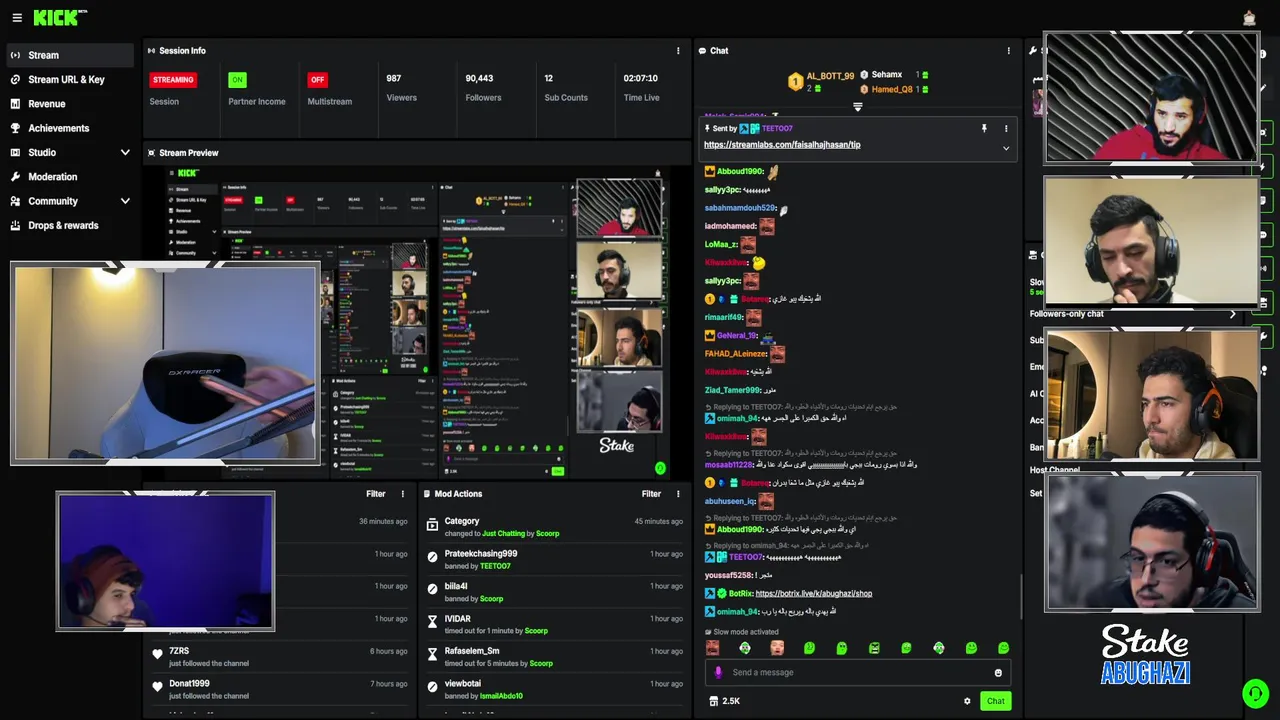
Task: Click the purple microphone icon in chat input
Action: [x=718, y=673]
